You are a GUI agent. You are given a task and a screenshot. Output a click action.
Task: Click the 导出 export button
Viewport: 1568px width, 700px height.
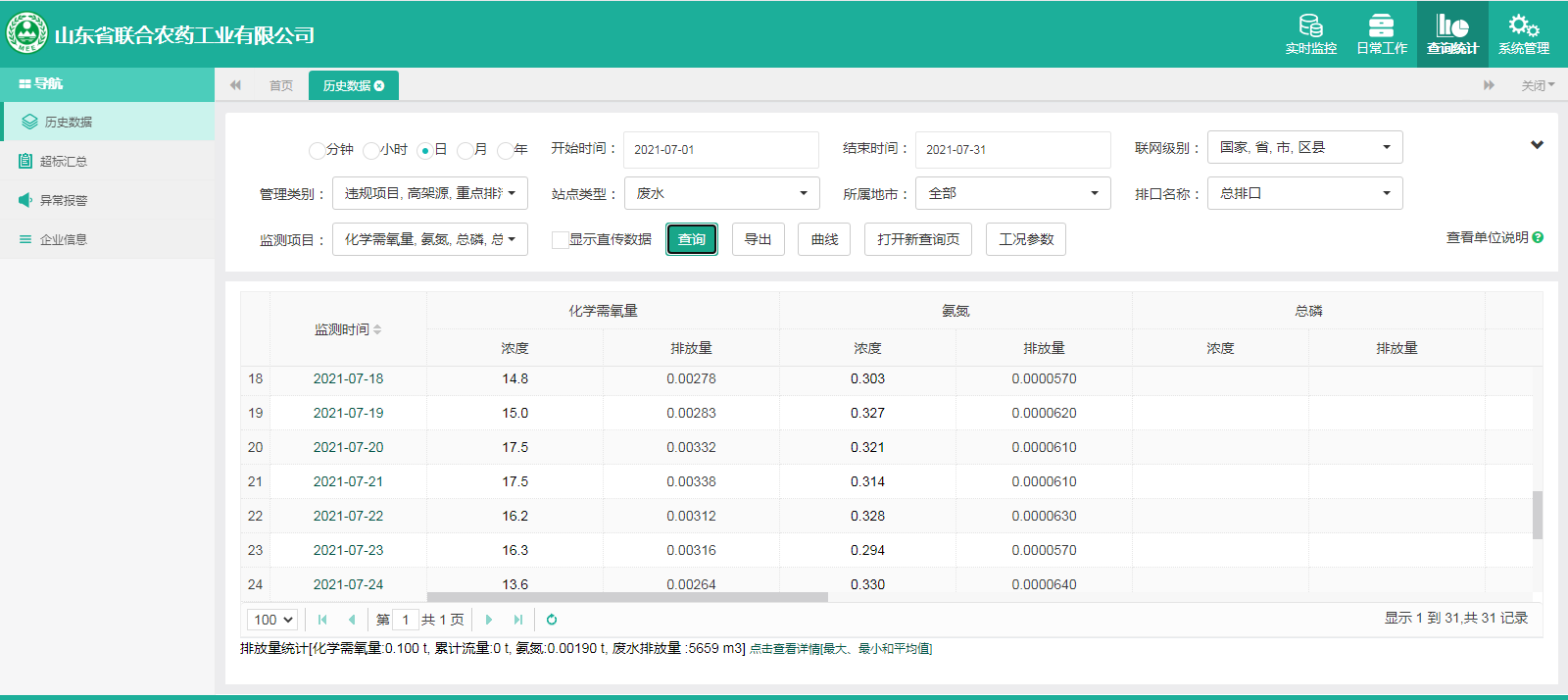758,239
